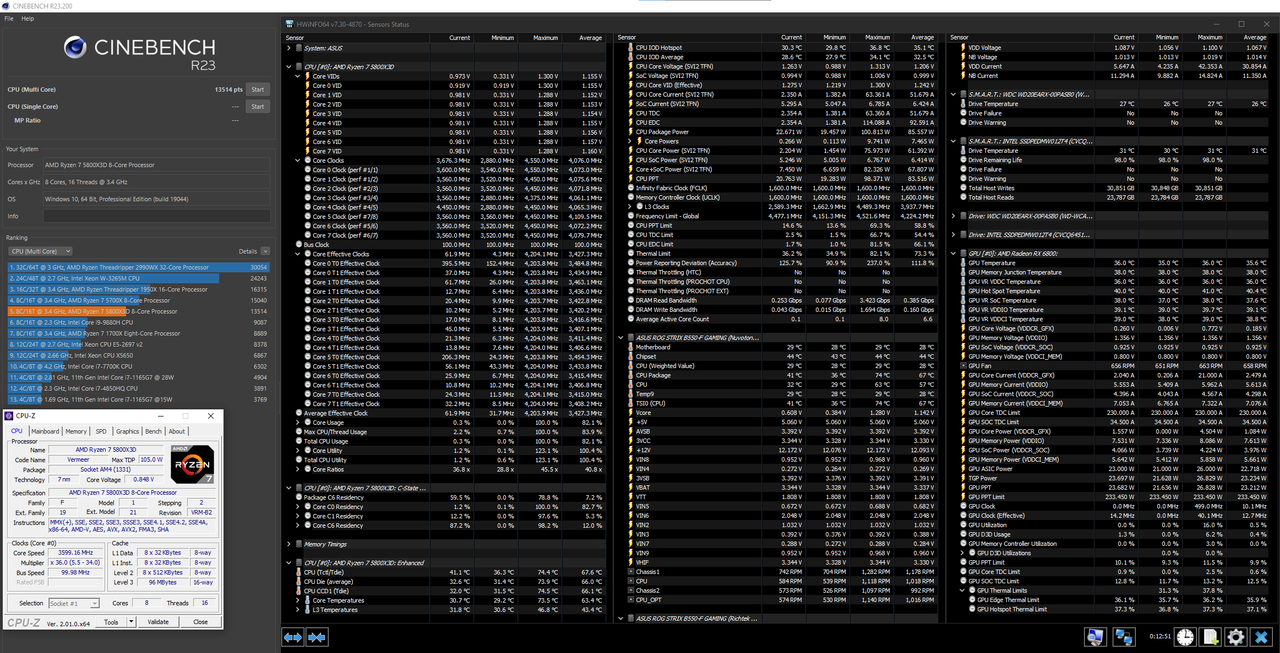The image size is (1280, 653).
Task: Switch to the Mainboard tab in CPU-Z
Action: pos(44,431)
